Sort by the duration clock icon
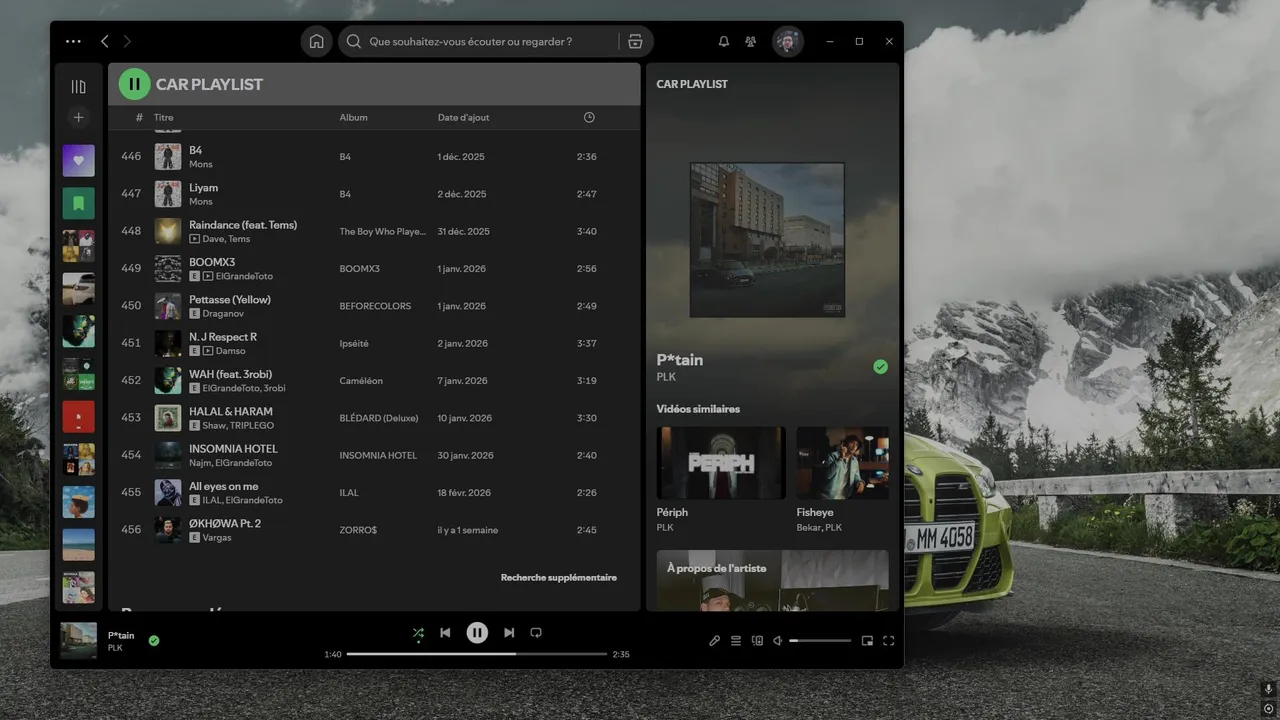This screenshot has height=720, width=1280. (x=589, y=117)
